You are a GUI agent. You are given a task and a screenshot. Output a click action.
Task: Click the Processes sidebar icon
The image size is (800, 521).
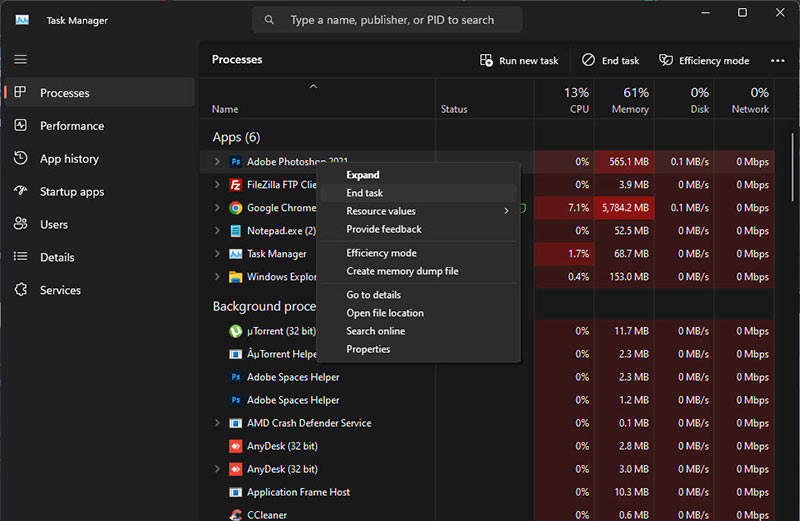(x=20, y=92)
